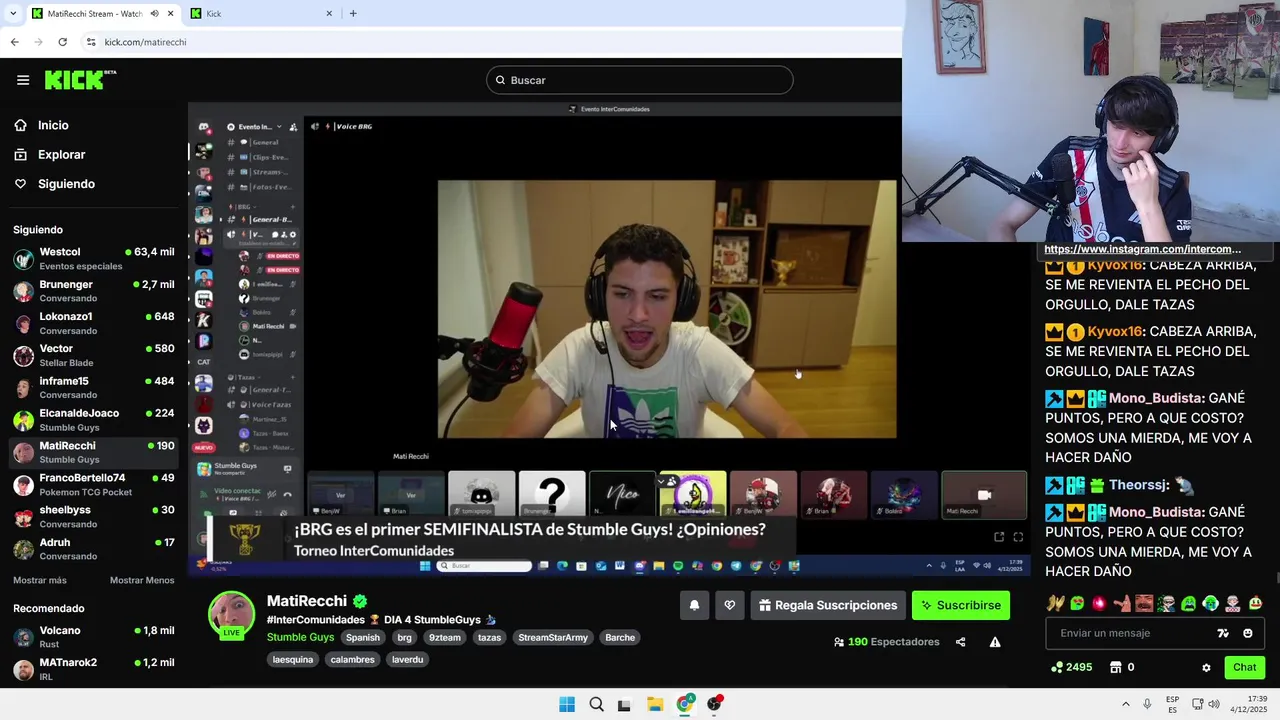Screen dimensions: 1280x720
Task: Open File Explorer from taskbar
Action: [x=655, y=704]
